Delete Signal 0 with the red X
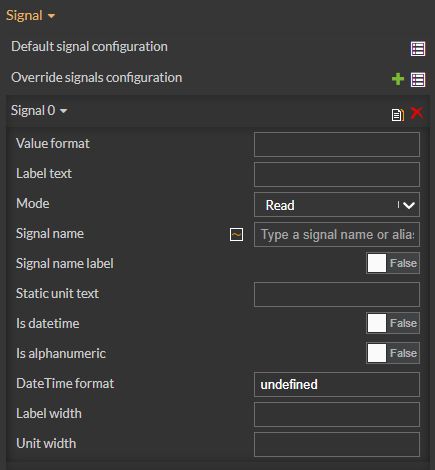 click(417, 113)
